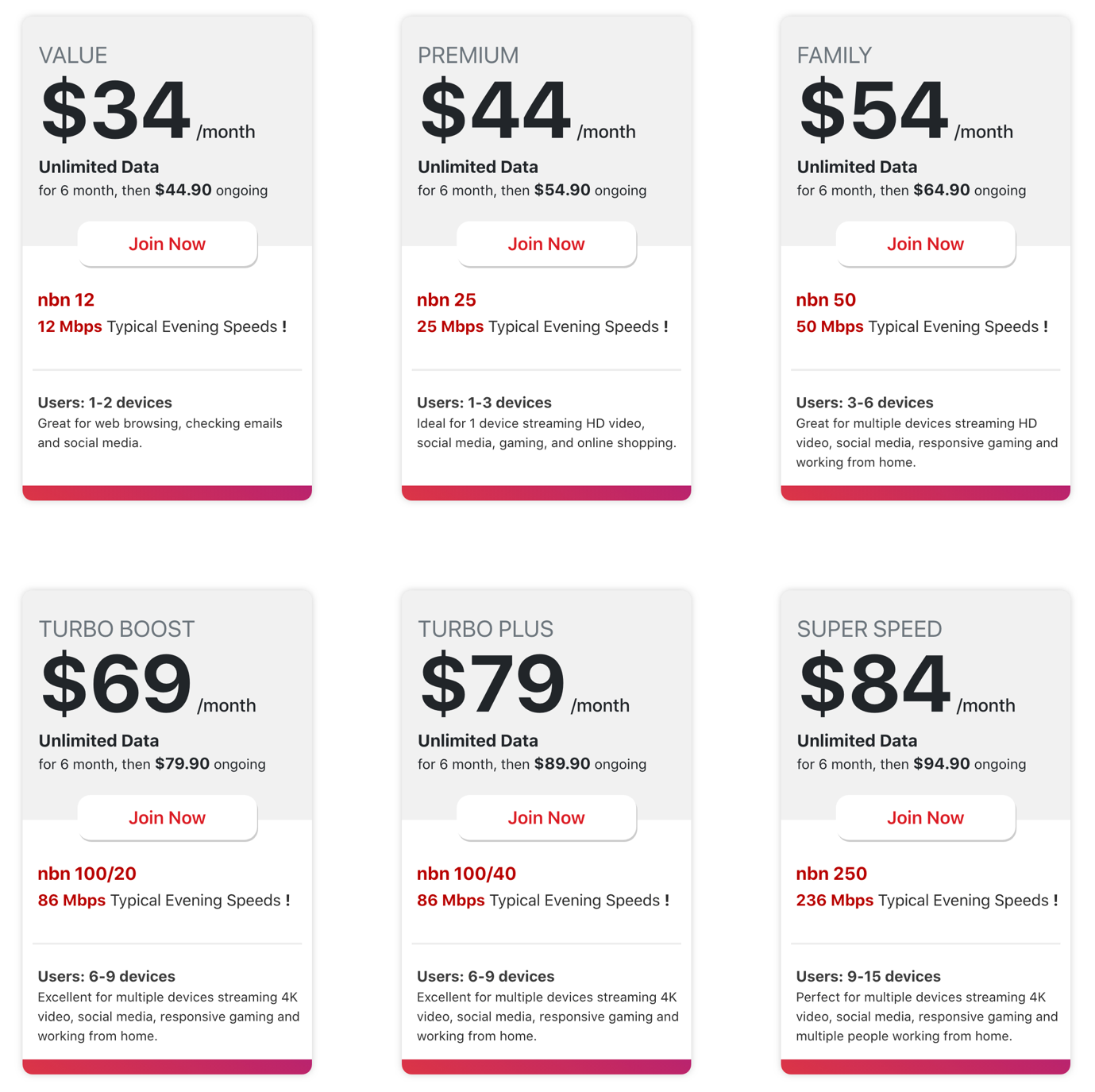Select the nbn 12 speed tier label
Screen dimensions: 1095x1092
65,299
